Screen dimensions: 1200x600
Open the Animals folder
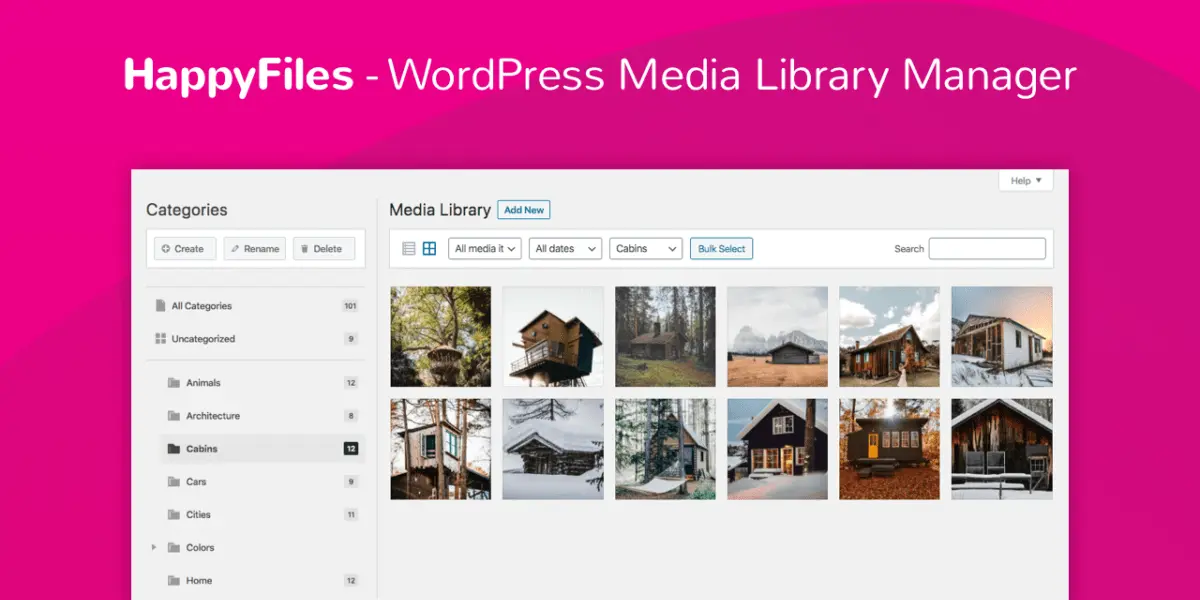point(203,383)
